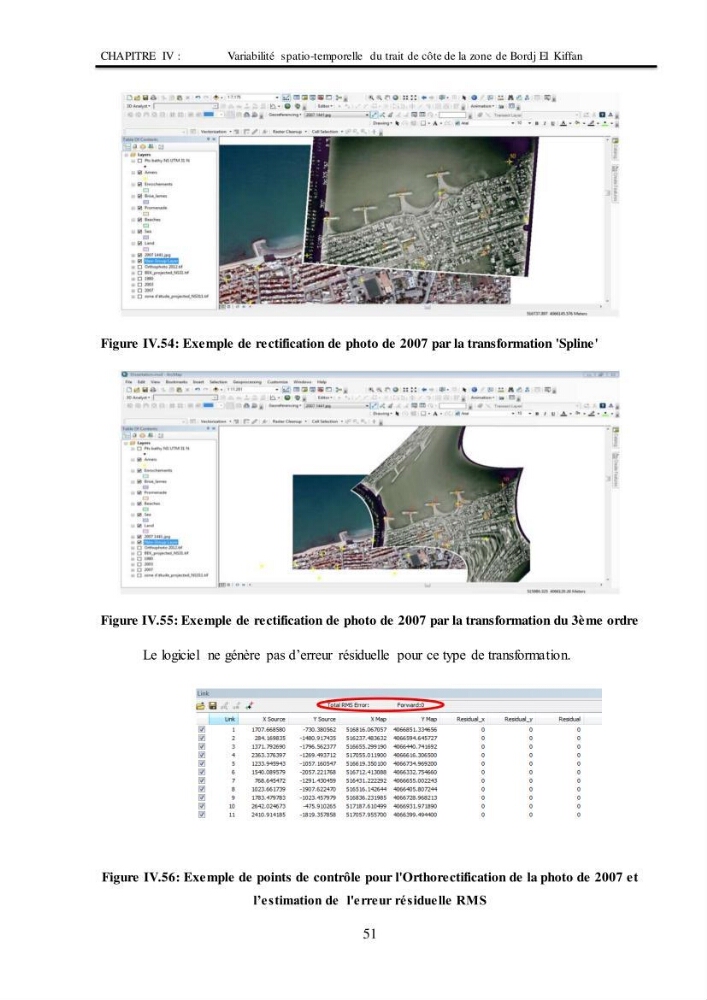Click the Georeferencing layer field showing 2007 1441.jpg in Figure IV.54
Screen dimensions: 707x1000
pyautogui.click(x=337, y=115)
